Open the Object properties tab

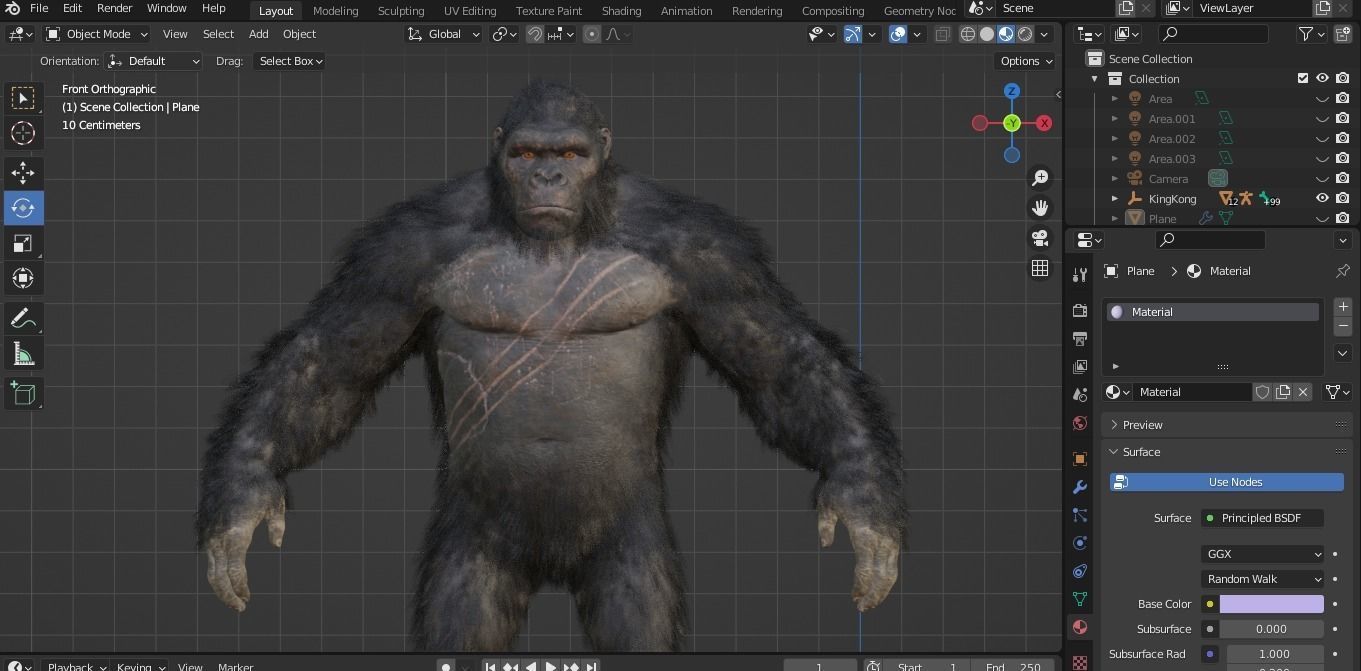point(1080,459)
